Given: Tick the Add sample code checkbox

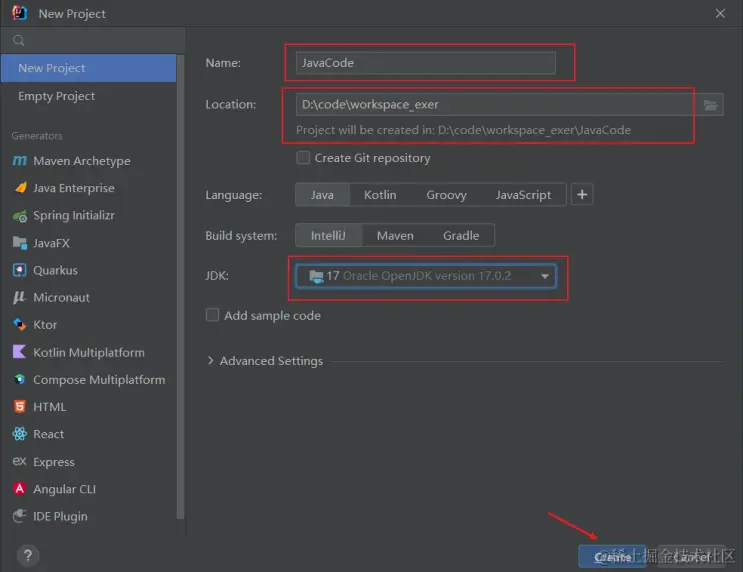Looking at the screenshot, I should [212, 315].
